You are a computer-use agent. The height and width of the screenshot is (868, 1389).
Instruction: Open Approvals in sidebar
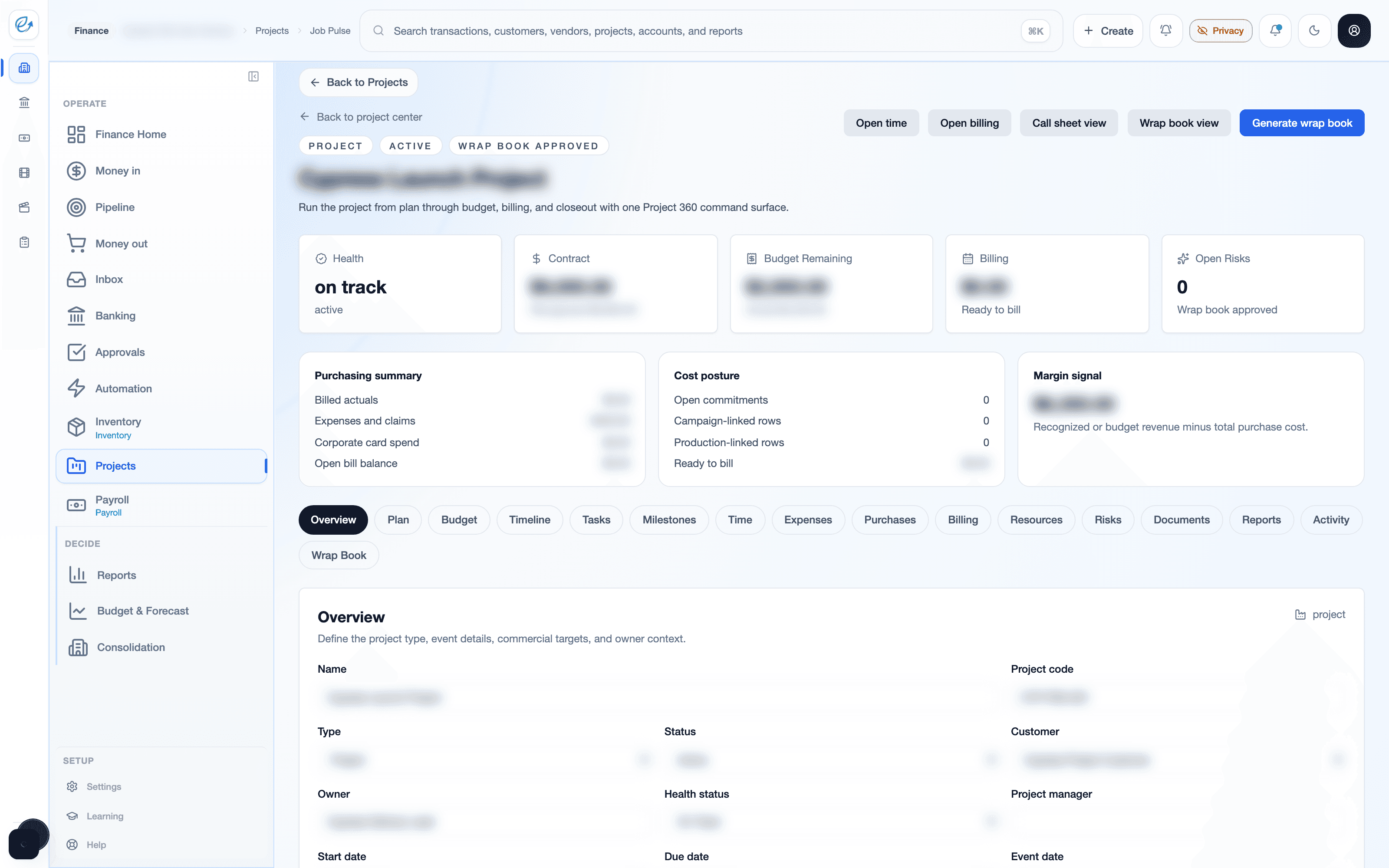pos(161,352)
